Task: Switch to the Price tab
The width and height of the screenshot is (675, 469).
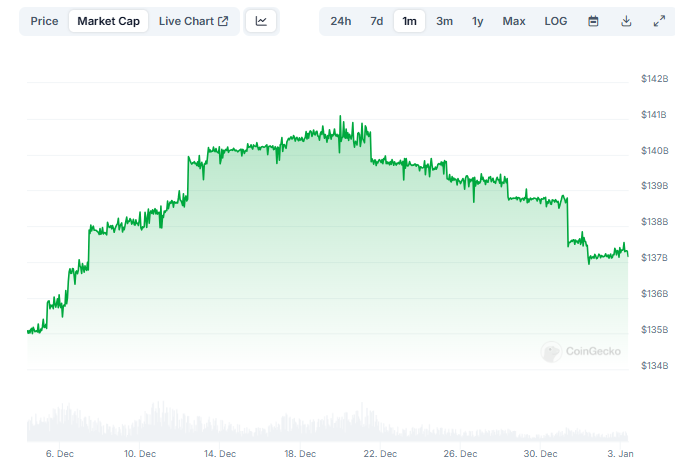Action: click(x=44, y=21)
